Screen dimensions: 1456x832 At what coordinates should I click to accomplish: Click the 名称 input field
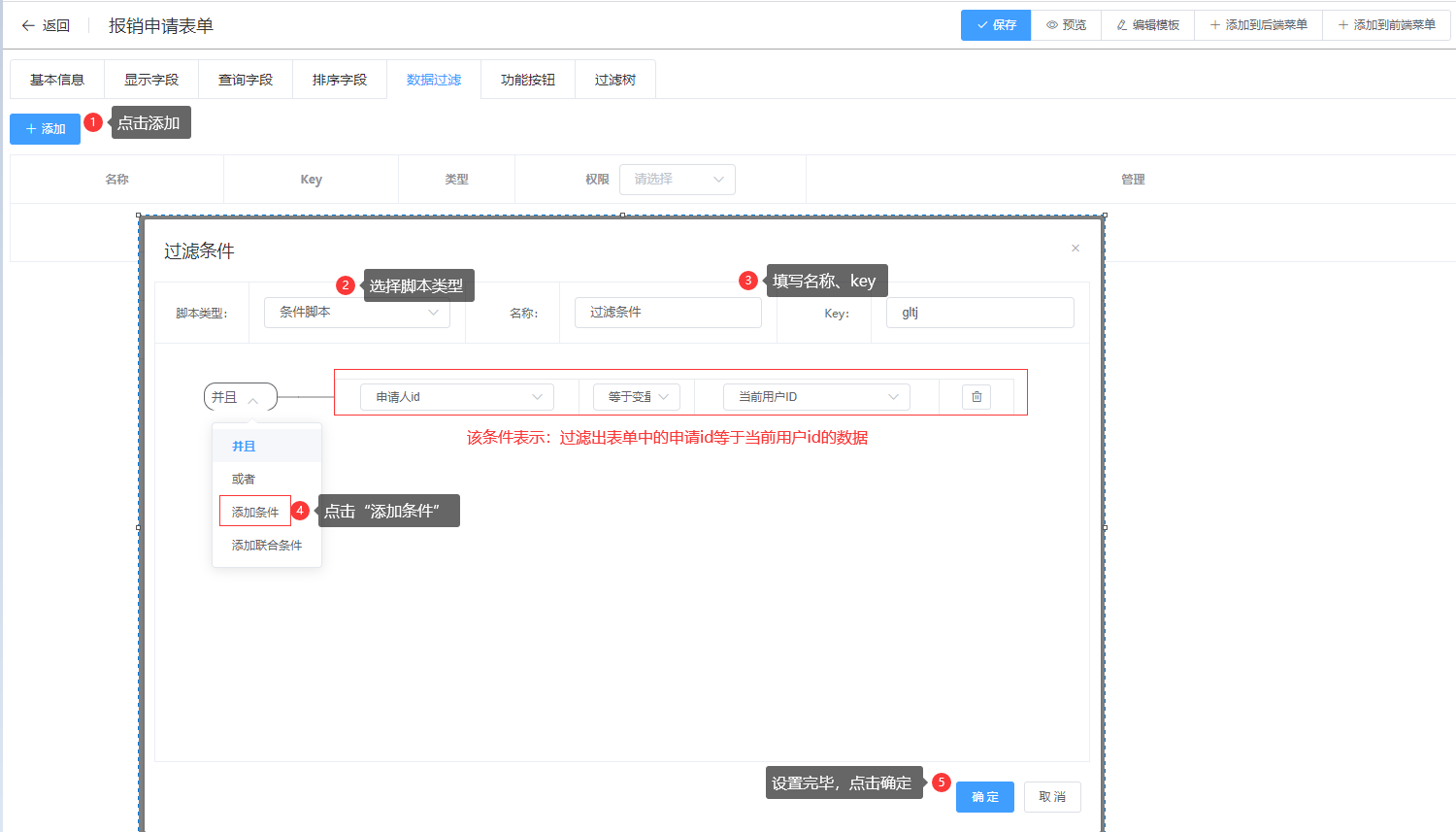(667, 313)
